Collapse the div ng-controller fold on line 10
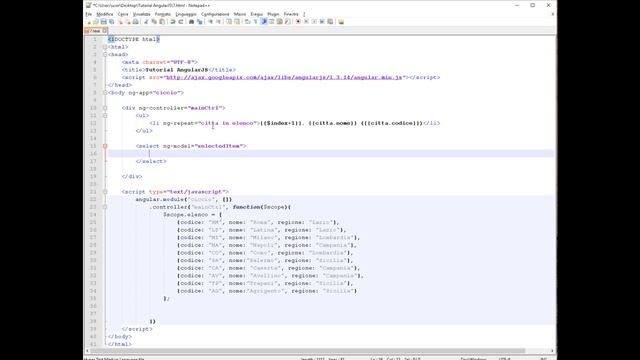This screenshot has height=360, width=640. tap(105, 108)
